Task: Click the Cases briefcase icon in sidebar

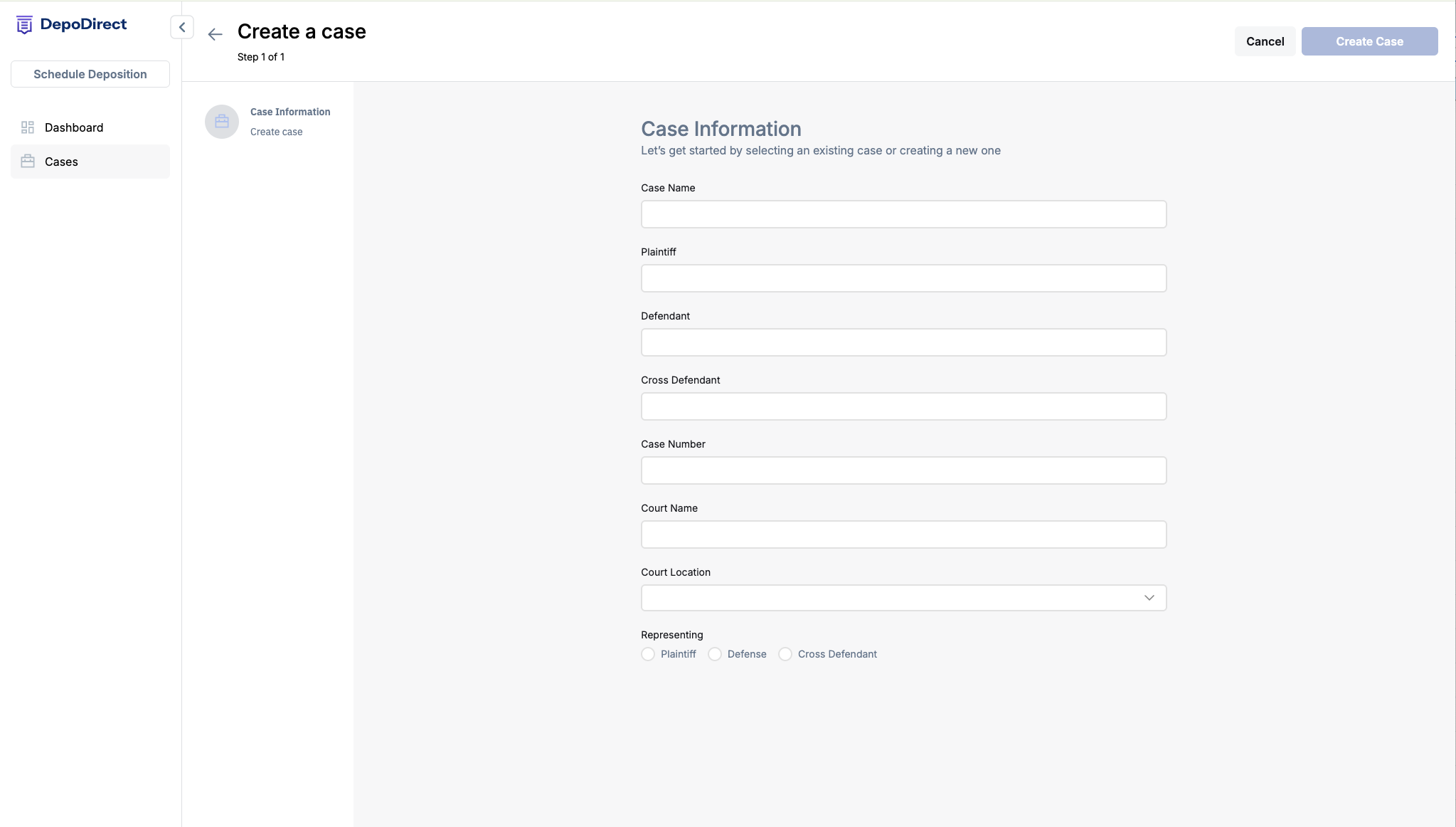Action: [x=28, y=162]
